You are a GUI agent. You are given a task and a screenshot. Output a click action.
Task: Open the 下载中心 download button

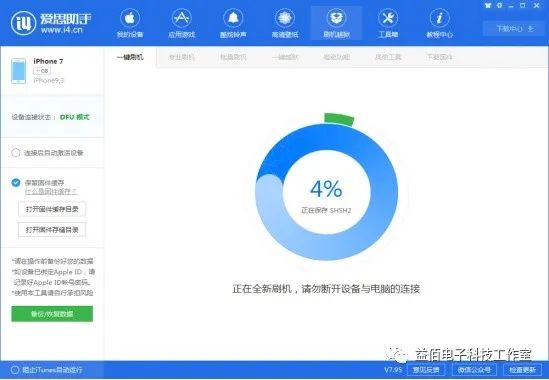click(515, 28)
